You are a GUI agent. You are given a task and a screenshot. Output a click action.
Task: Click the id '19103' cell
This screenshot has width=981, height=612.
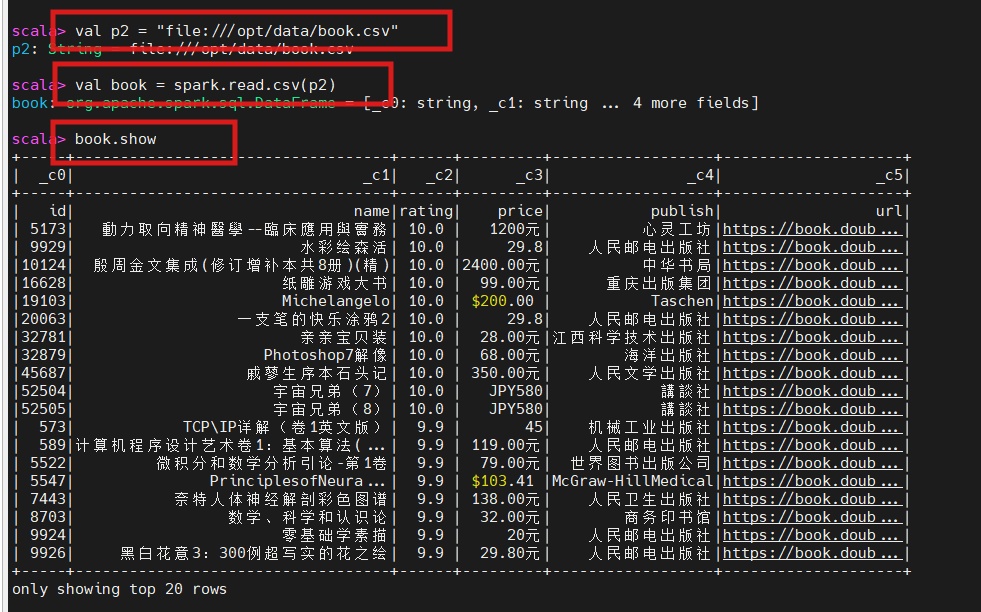44,302
